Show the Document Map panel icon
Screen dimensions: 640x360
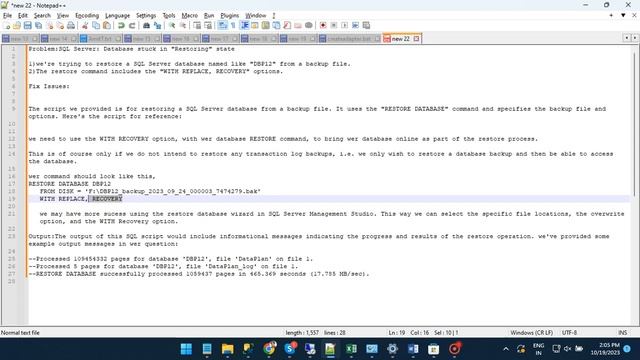point(266,25)
